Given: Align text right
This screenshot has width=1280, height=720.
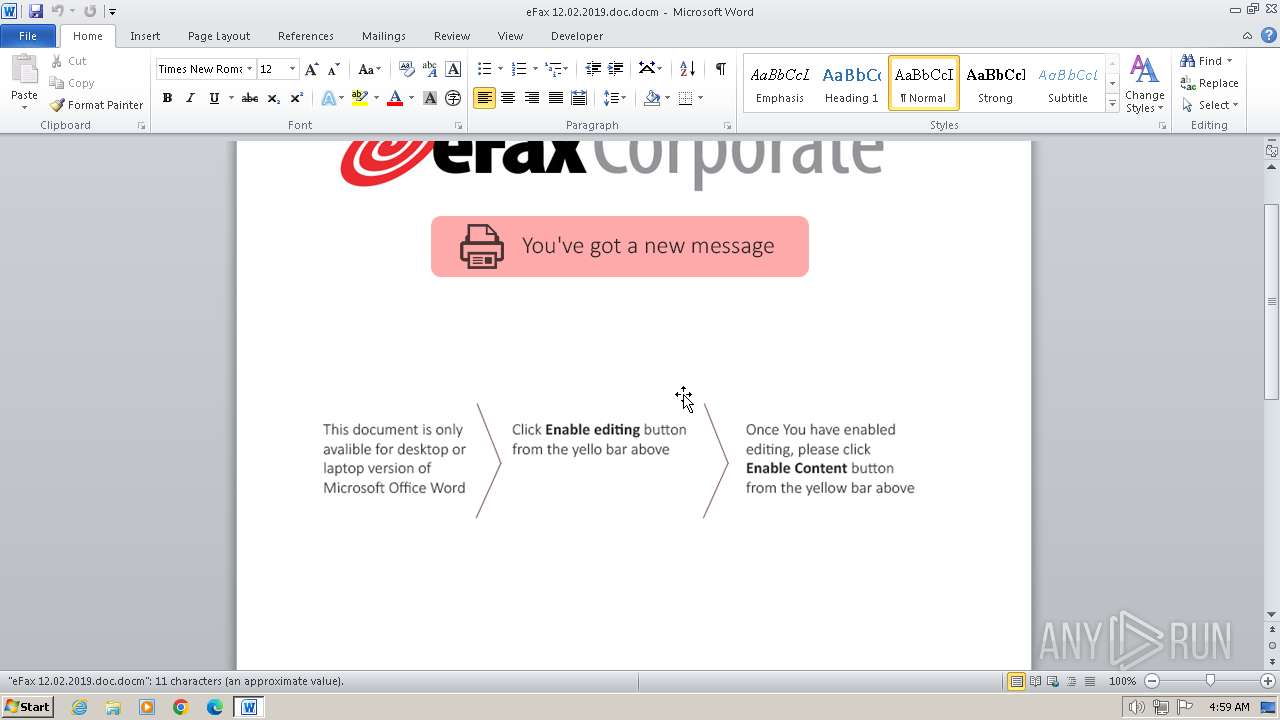Looking at the screenshot, I should tap(531, 98).
